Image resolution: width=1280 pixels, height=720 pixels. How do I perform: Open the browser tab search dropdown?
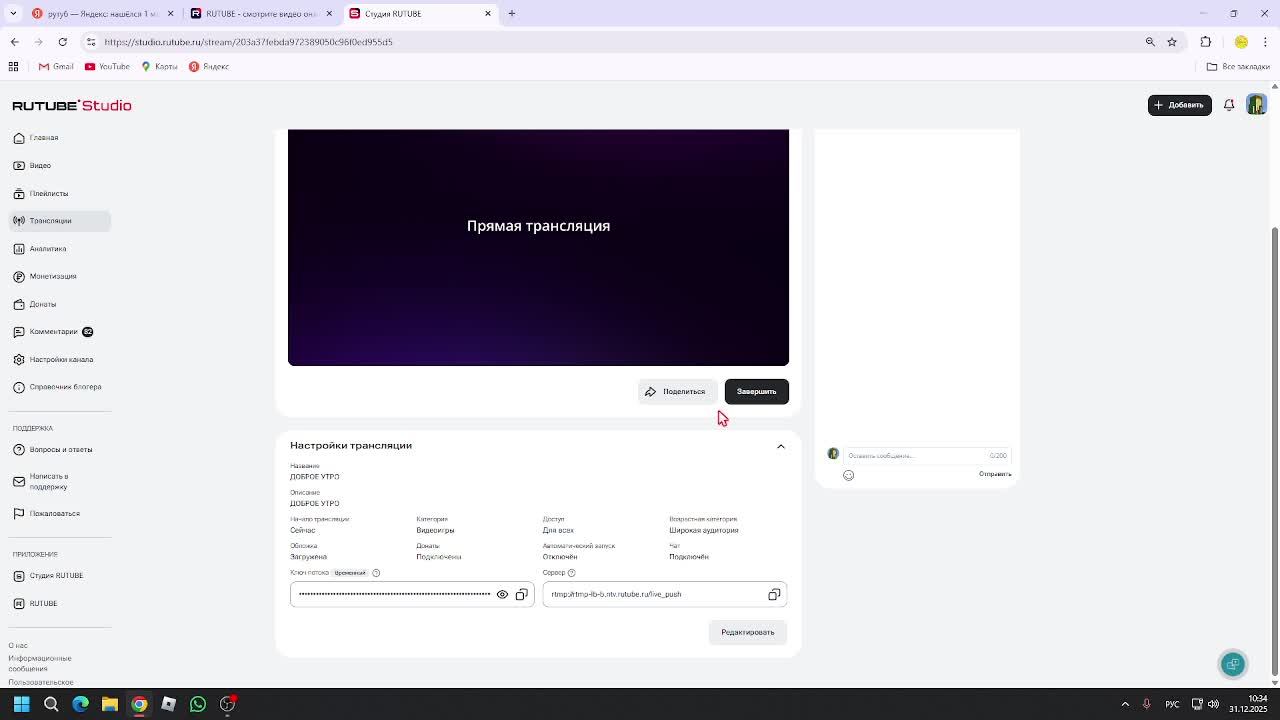click(x=13, y=14)
